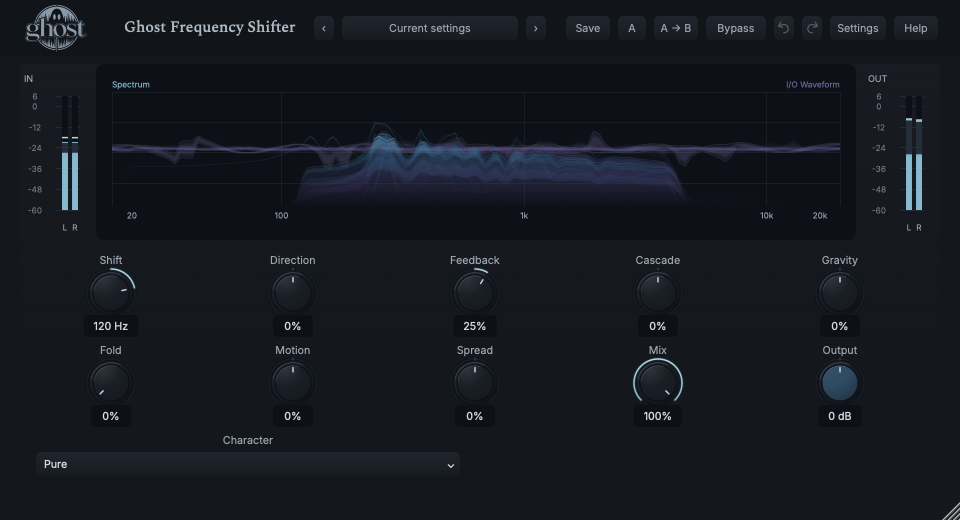Click the Gravity knob
This screenshot has width=960, height=520.
tap(839, 292)
